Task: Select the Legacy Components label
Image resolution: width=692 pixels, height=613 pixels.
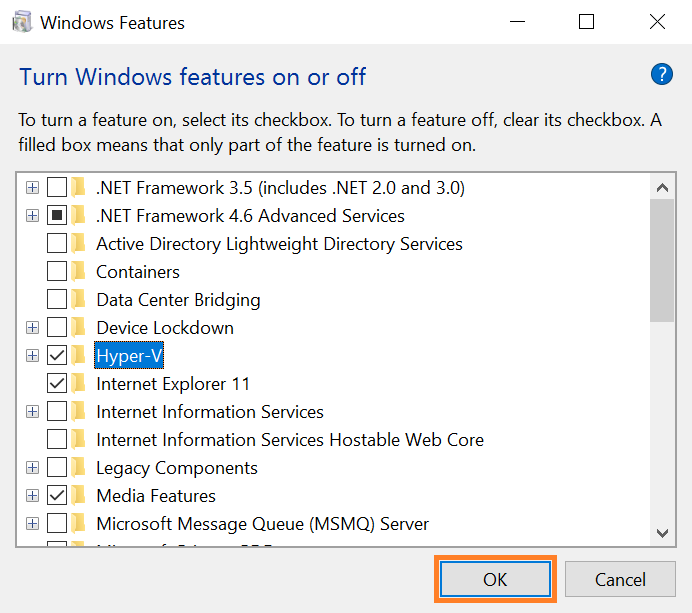Action: click(177, 468)
